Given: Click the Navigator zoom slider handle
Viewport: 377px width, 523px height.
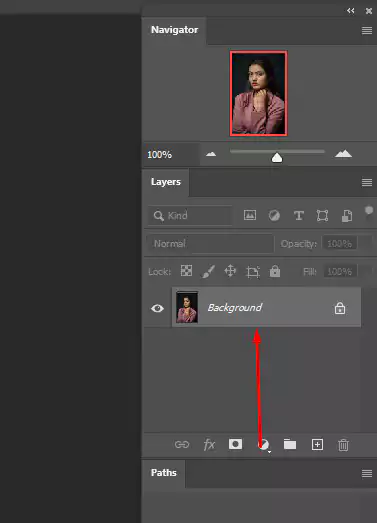Looking at the screenshot, I should point(277,157).
